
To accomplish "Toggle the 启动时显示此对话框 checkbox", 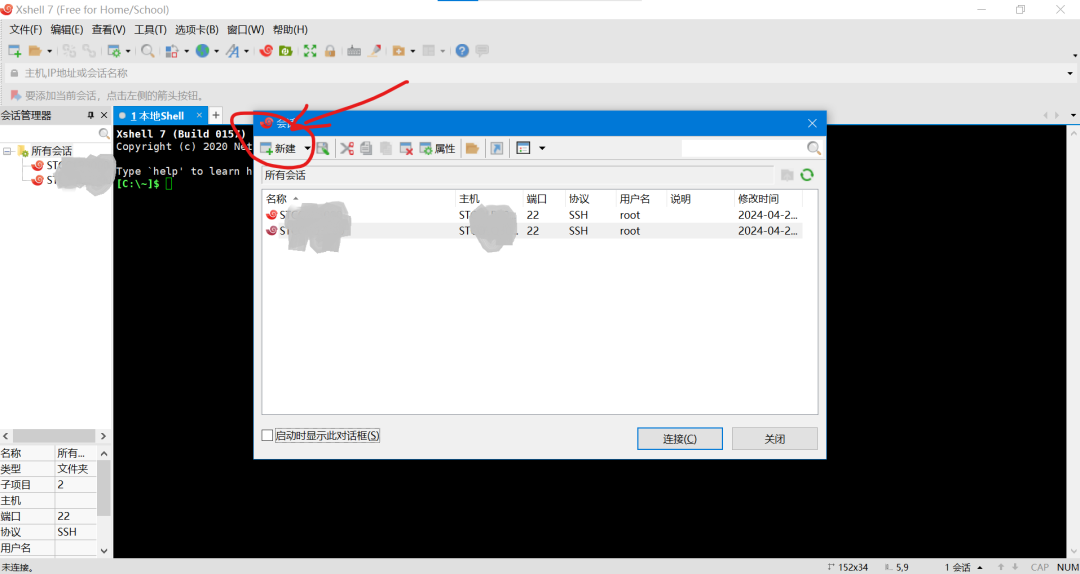I will tap(267, 436).
